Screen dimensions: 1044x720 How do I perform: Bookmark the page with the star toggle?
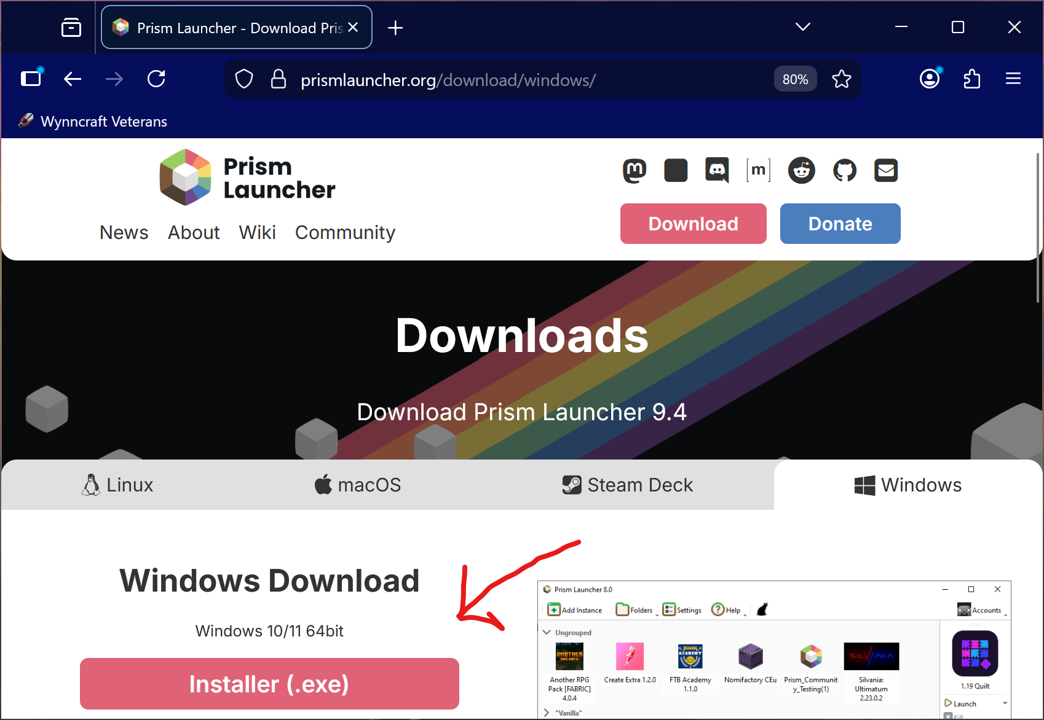click(841, 78)
